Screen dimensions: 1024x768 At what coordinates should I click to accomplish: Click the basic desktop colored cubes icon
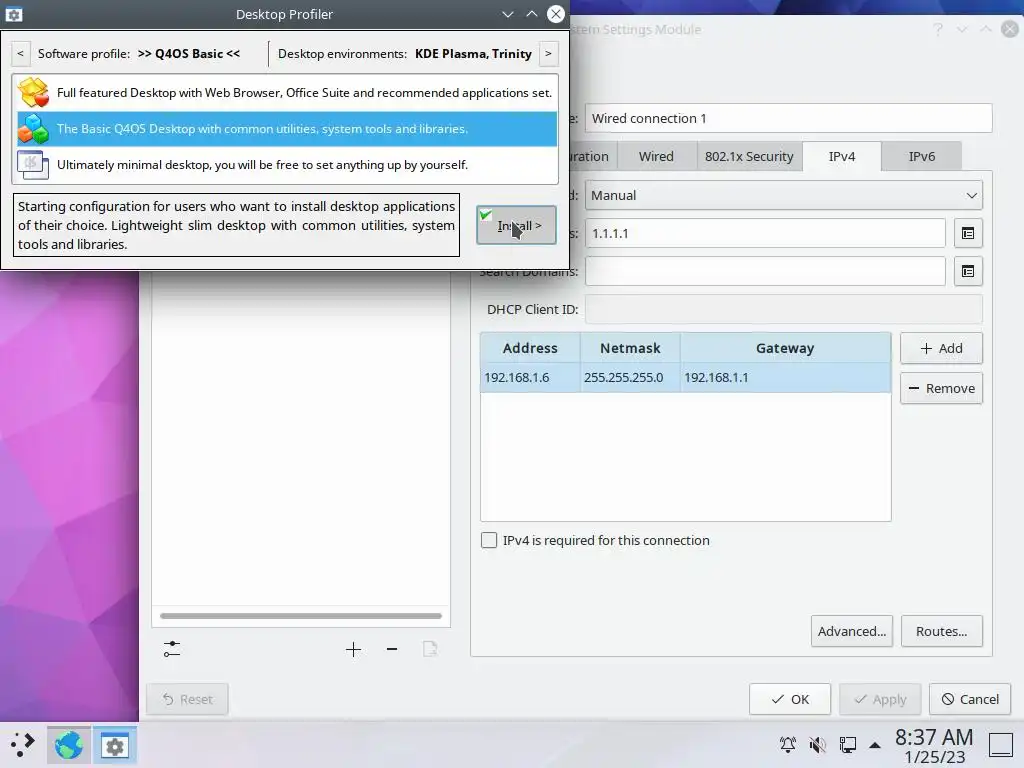(x=33, y=129)
